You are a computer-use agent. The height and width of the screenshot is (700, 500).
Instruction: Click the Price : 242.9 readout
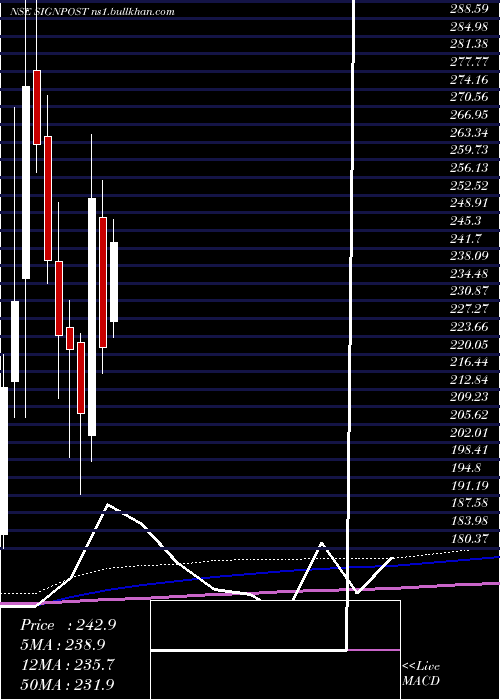[68, 625]
